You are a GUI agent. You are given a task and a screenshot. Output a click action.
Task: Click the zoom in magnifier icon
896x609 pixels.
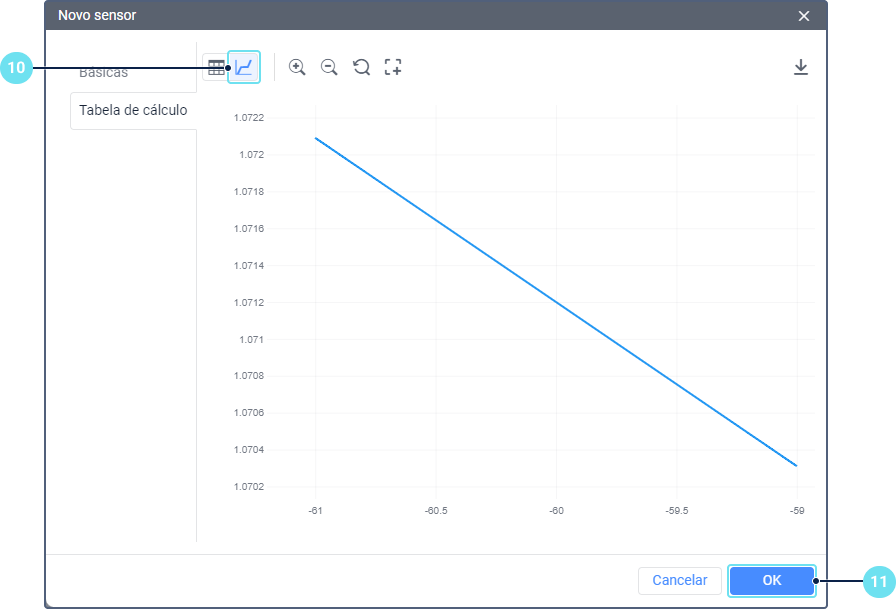pos(297,67)
